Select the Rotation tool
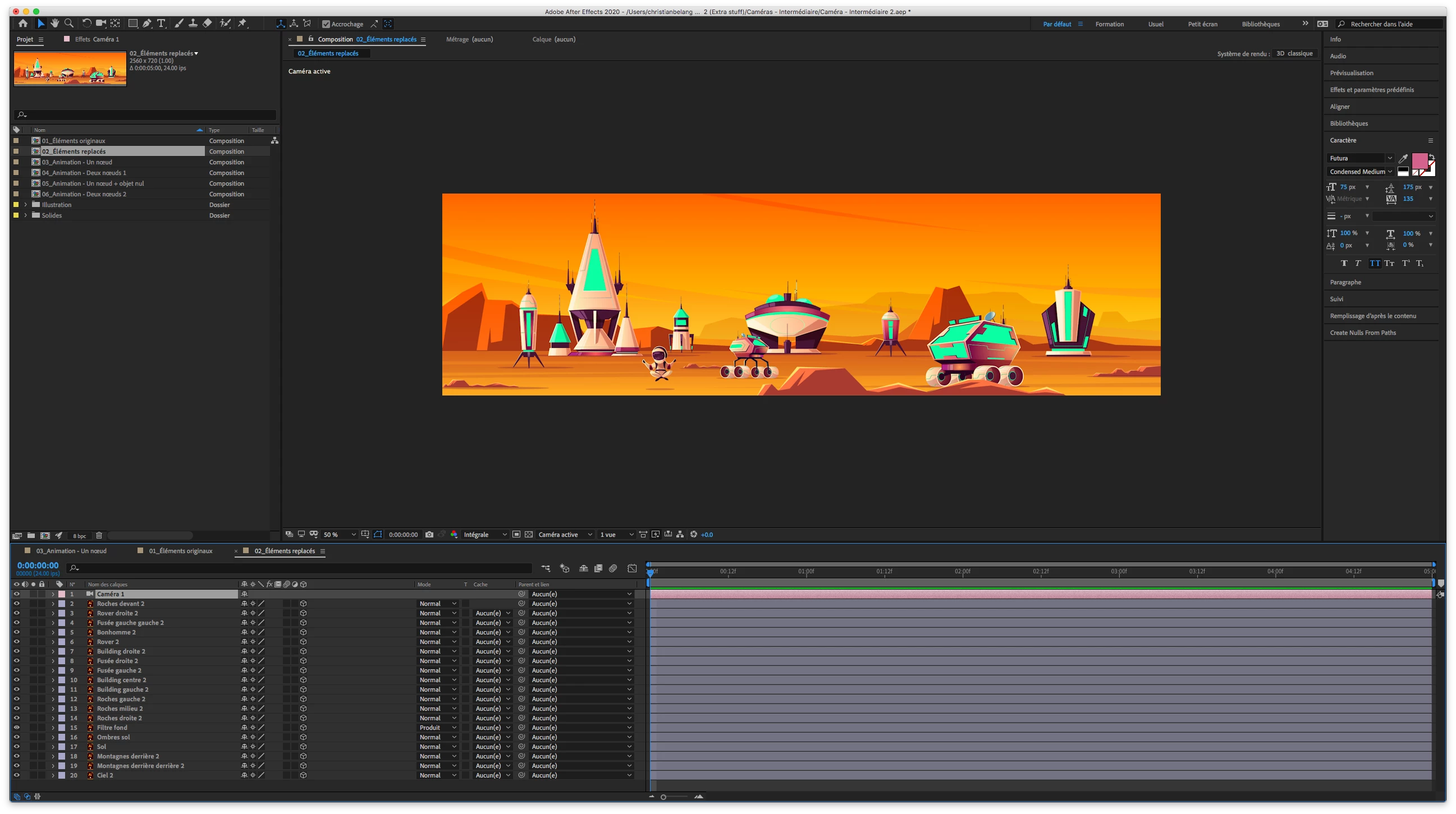1456x814 pixels. click(x=86, y=23)
